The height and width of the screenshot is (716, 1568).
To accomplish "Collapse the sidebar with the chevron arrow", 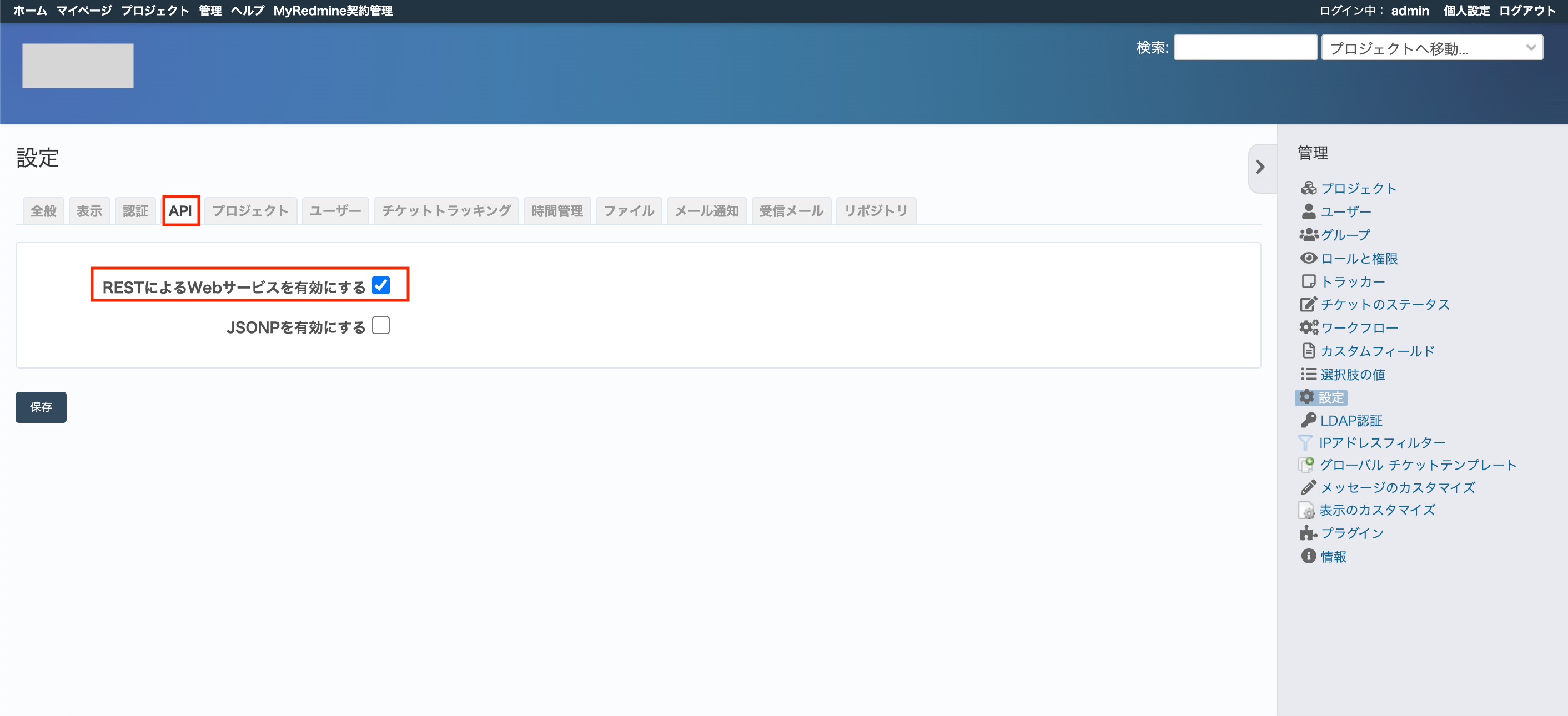I will pos(1261,167).
